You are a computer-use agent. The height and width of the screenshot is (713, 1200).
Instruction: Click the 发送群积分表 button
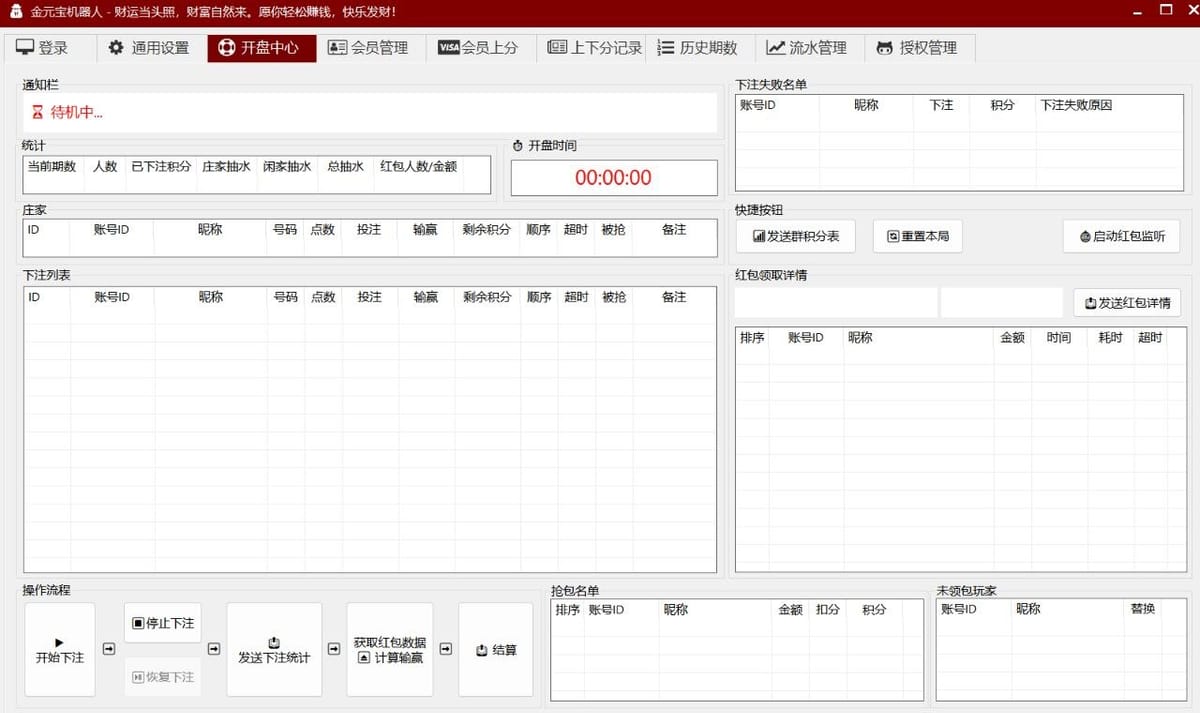796,237
